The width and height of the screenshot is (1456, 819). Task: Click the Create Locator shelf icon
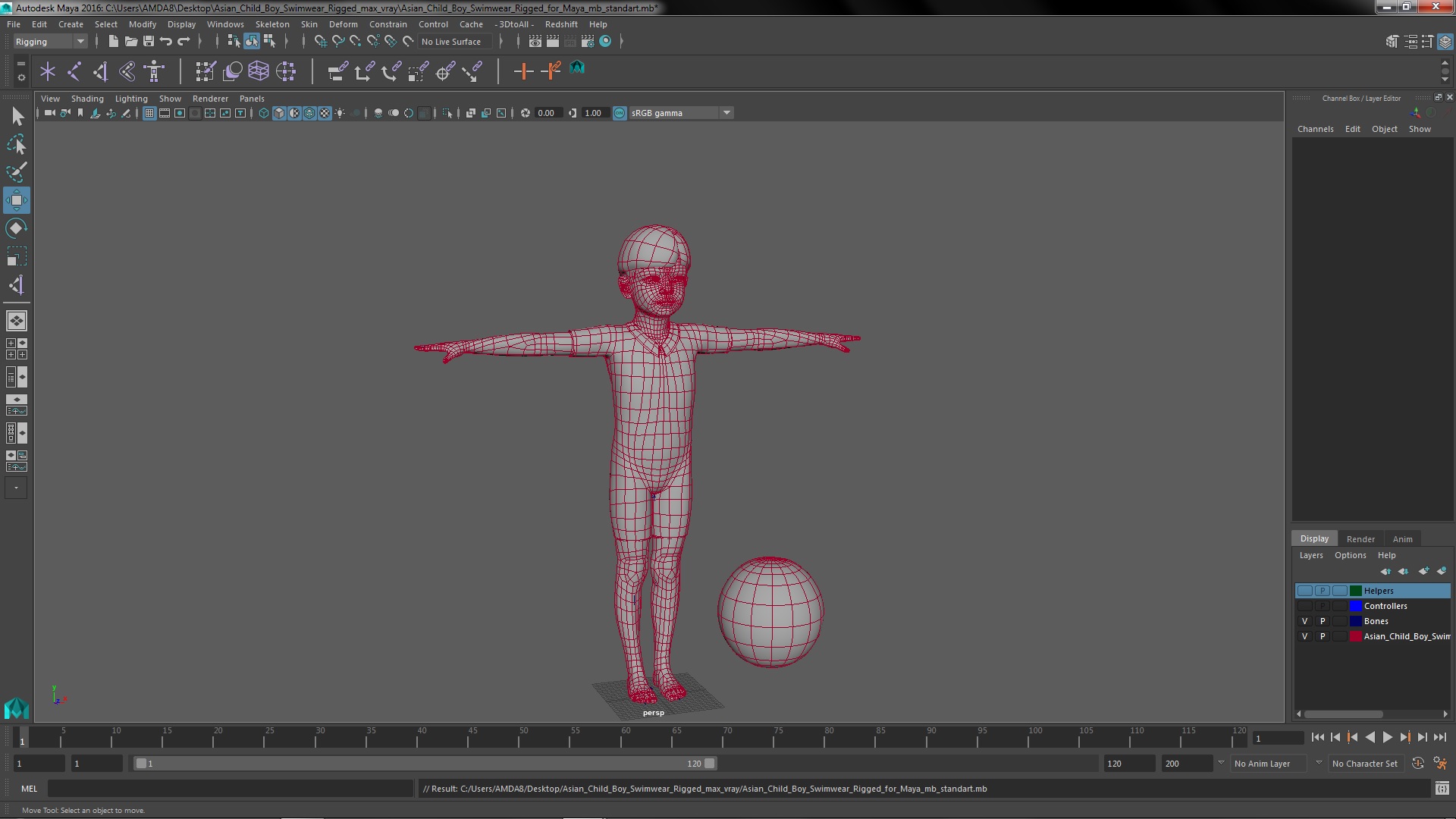click(x=48, y=72)
